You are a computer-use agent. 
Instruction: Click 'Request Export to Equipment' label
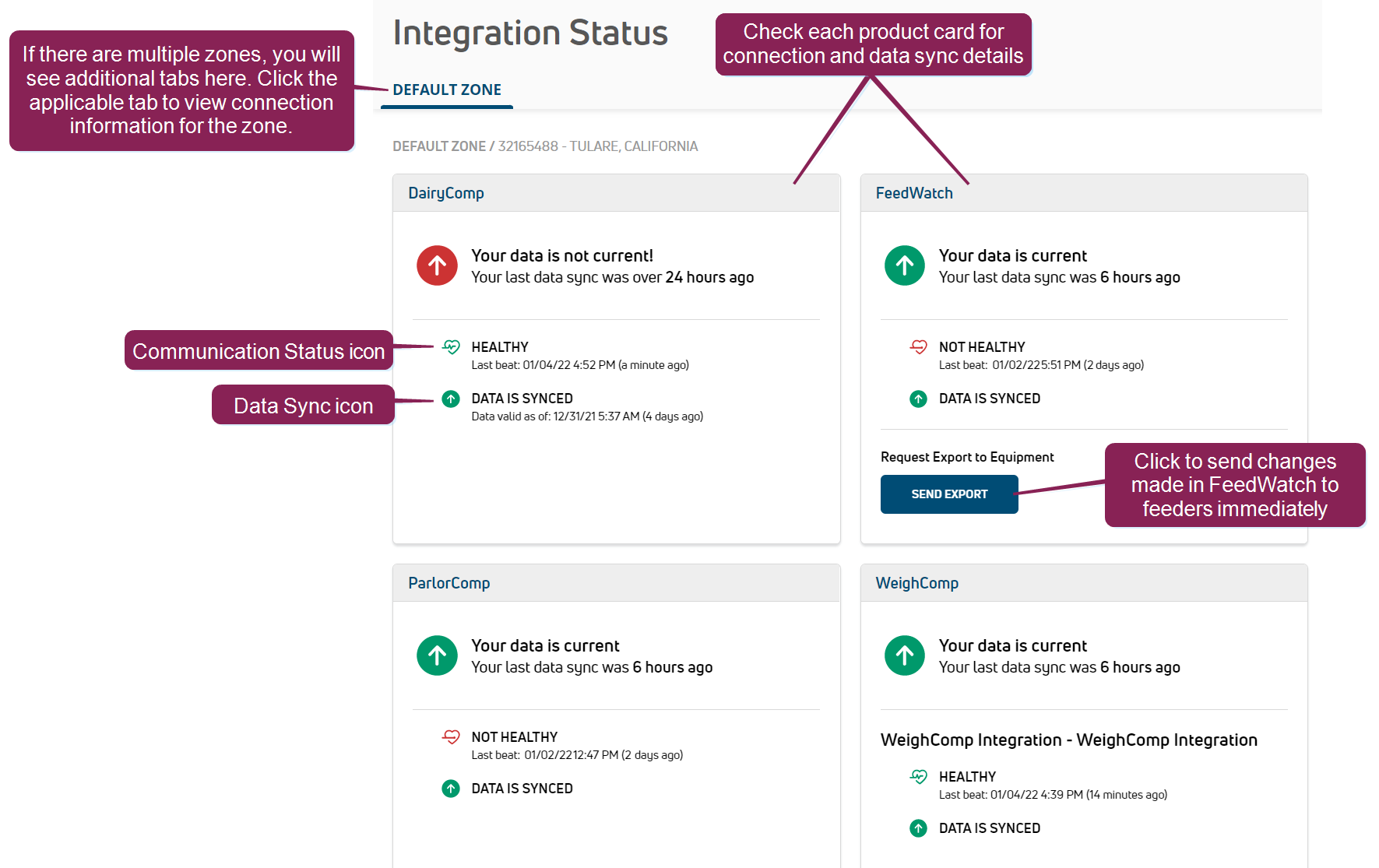(967, 457)
